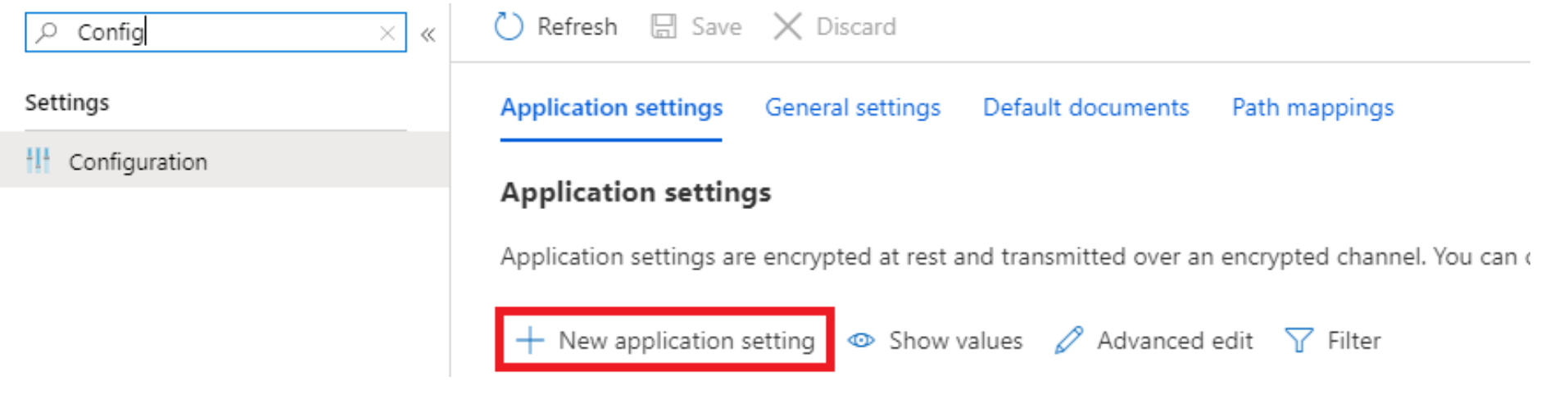
Task: Click the Filter funnel icon
Action: 1299,340
